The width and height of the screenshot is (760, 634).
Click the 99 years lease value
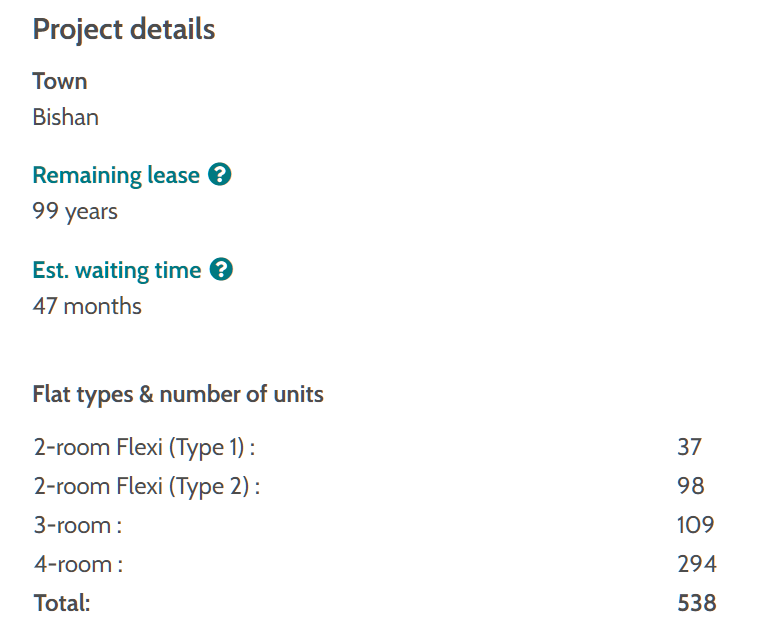(75, 211)
